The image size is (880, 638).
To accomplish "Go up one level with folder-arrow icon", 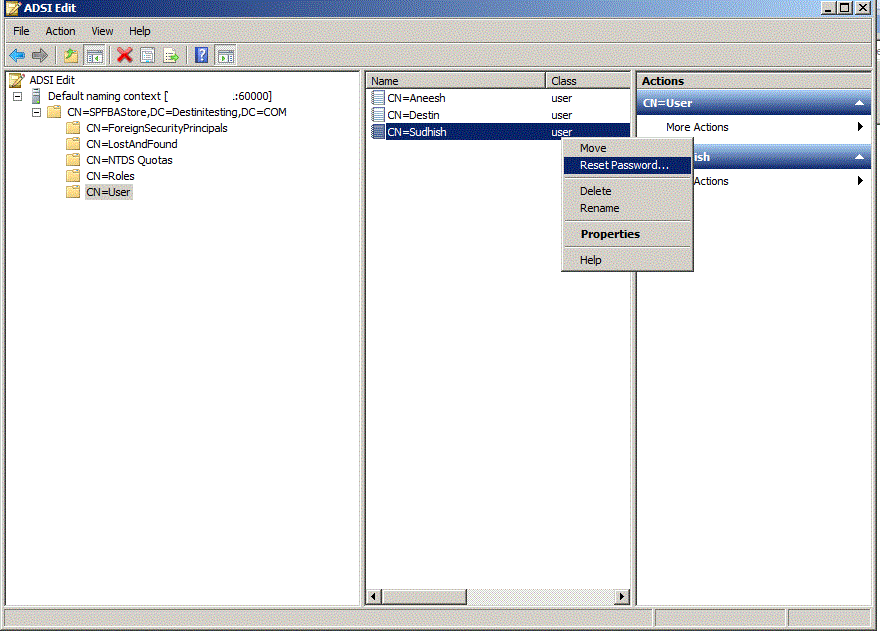I will (x=71, y=56).
